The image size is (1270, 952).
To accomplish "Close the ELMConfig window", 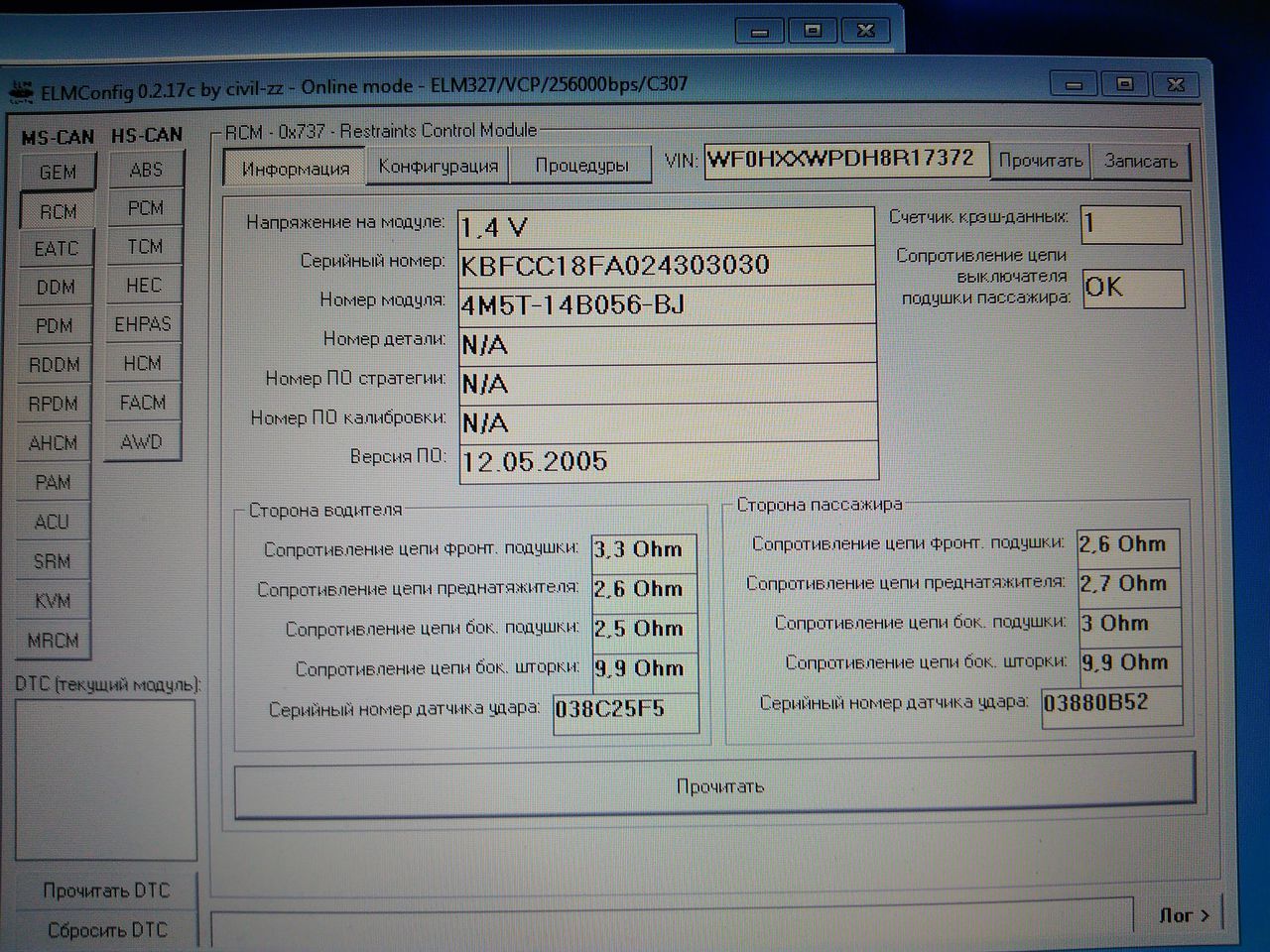I will (1177, 84).
